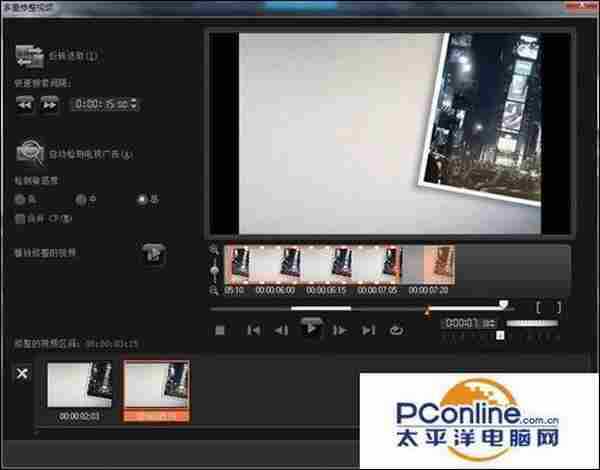Click the jog bar scrubber handle
Screen dimensions: 600x470
click(x=504, y=305)
